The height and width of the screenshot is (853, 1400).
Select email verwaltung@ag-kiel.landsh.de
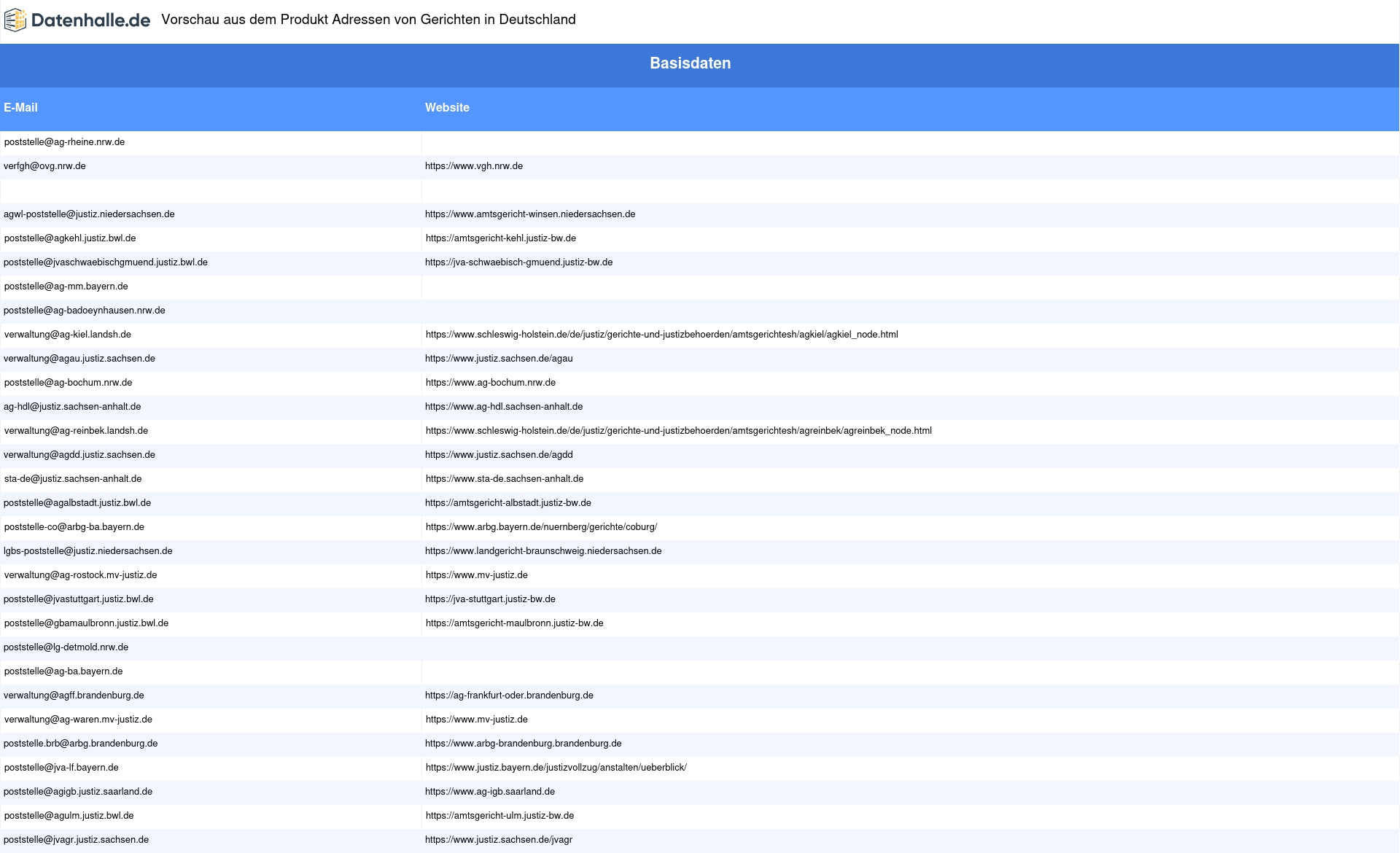pos(68,335)
